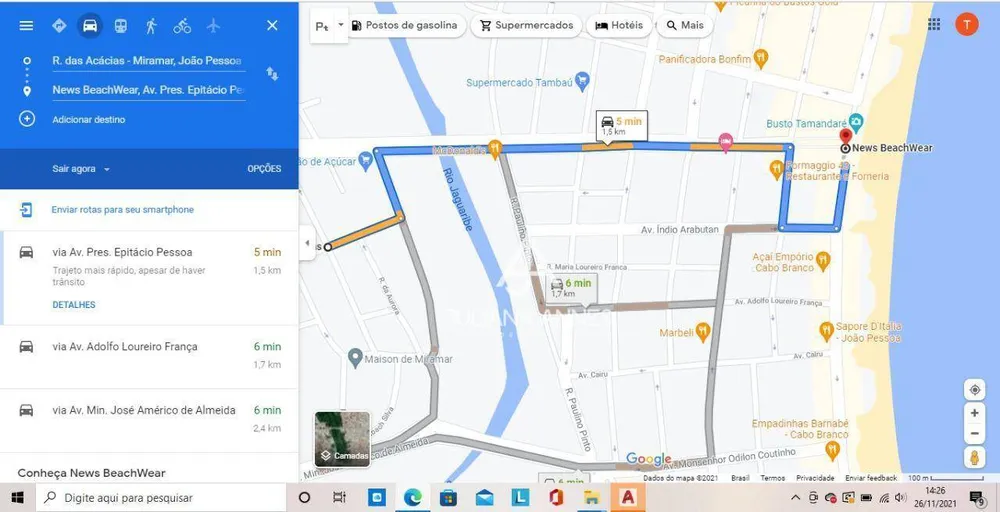Open the hamburger main menu
This screenshot has width=1000, height=512.
tap(26, 26)
